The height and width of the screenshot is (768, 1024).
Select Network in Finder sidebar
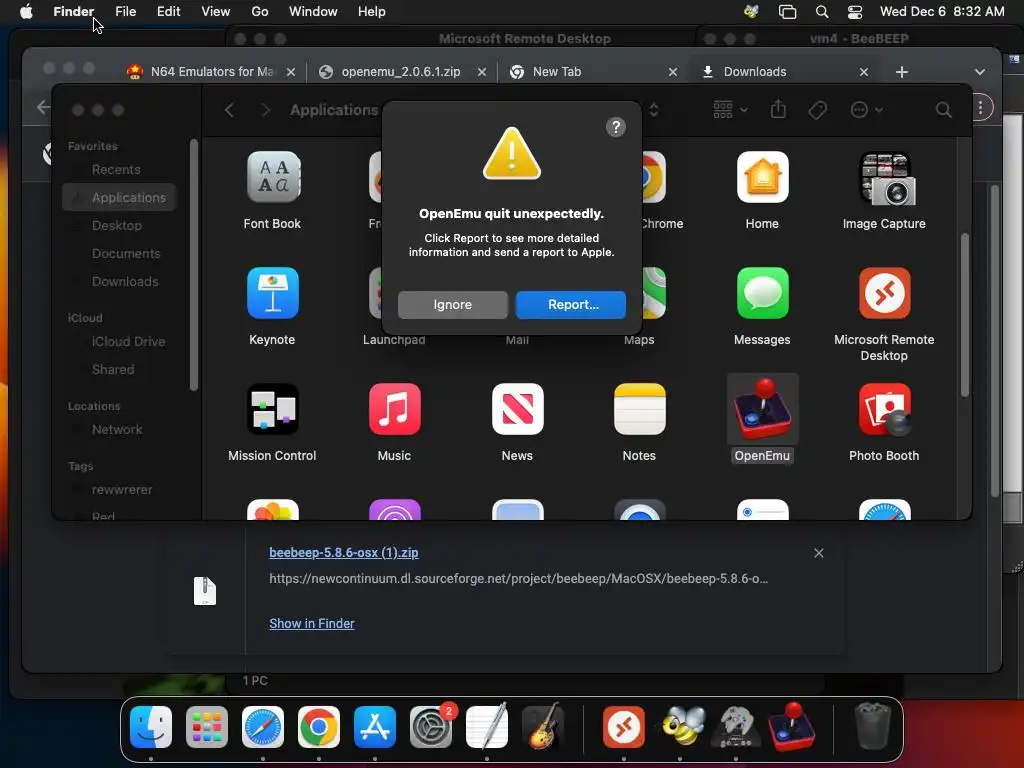pos(117,430)
